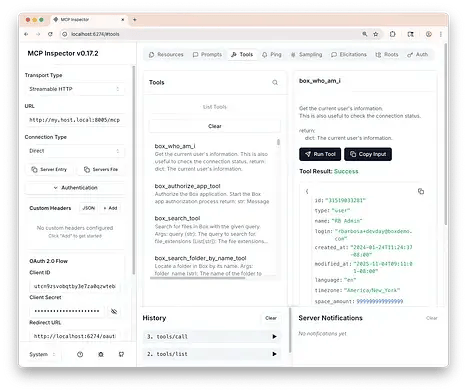
Task: Select the box_search_folder_by_name_tool entry
Action: (x=213, y=265)
